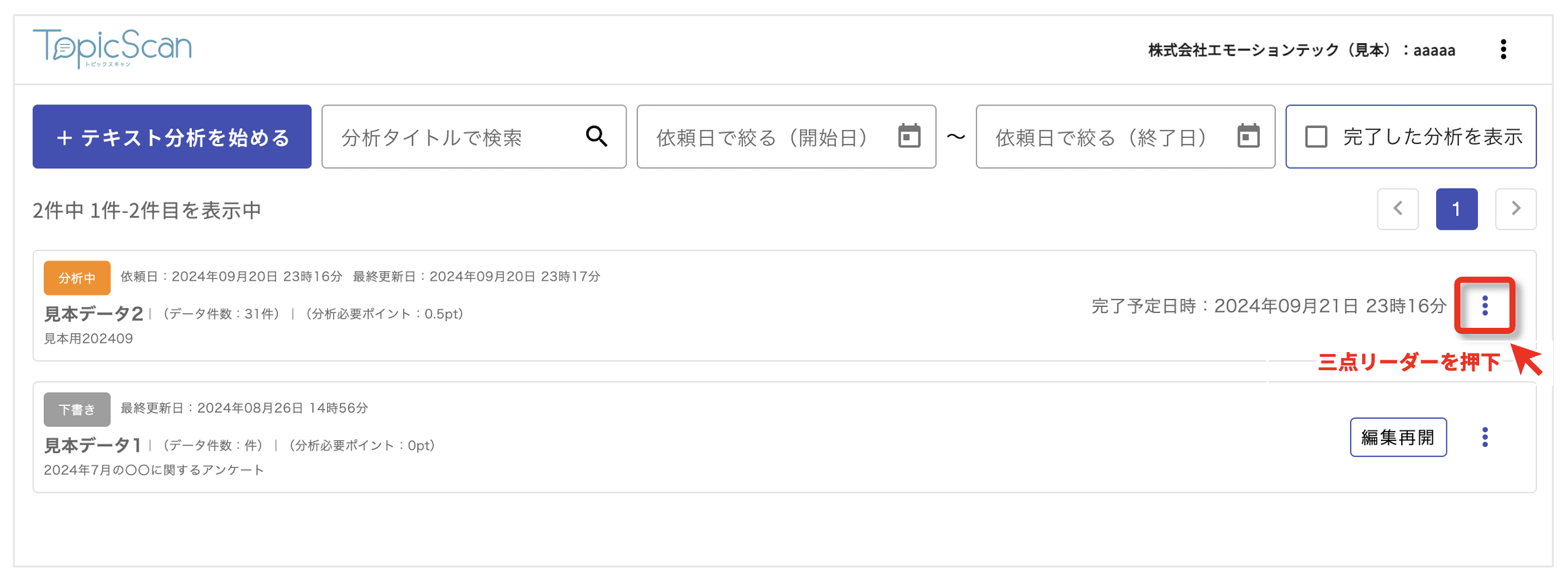Click the TopicScan logo
This screenshot has width=1568, height=583.
112,47
